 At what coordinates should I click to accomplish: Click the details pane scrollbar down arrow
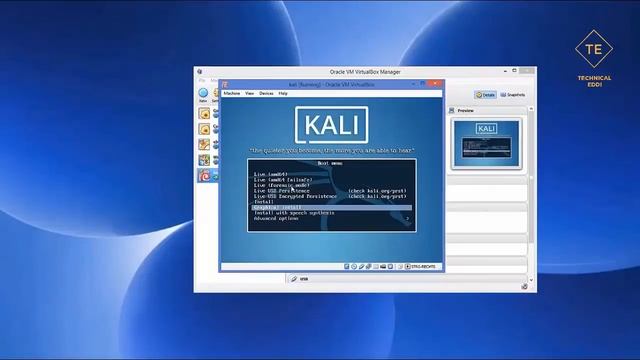click(531, 280)
